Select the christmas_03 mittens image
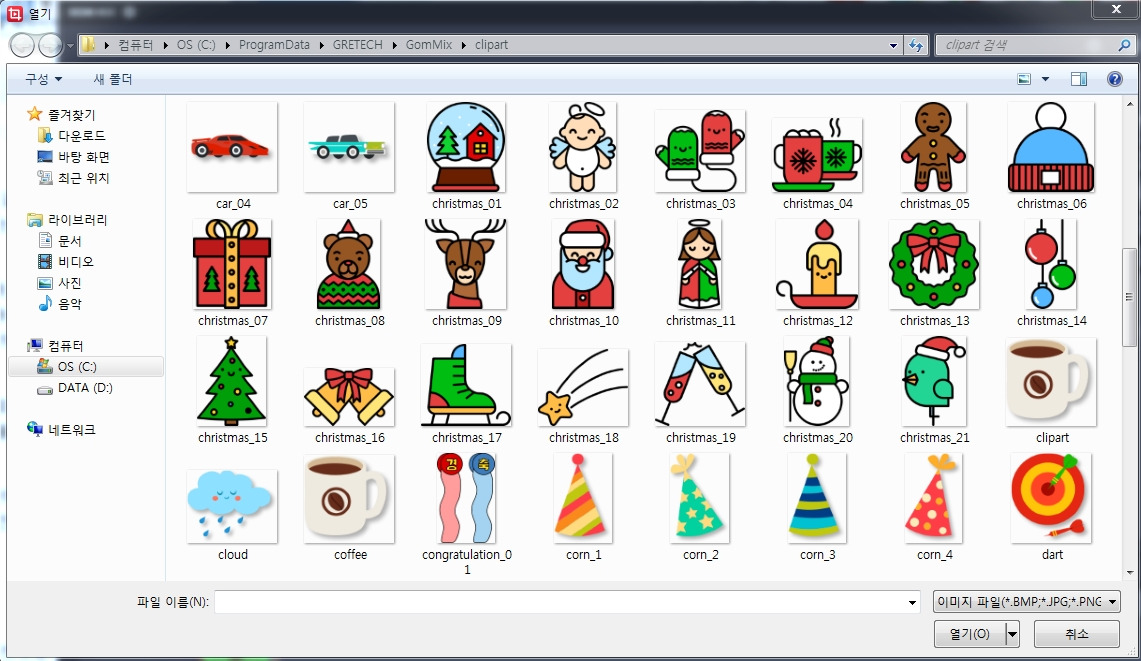This screenshot has height=661, width=1141. [700, 151]
